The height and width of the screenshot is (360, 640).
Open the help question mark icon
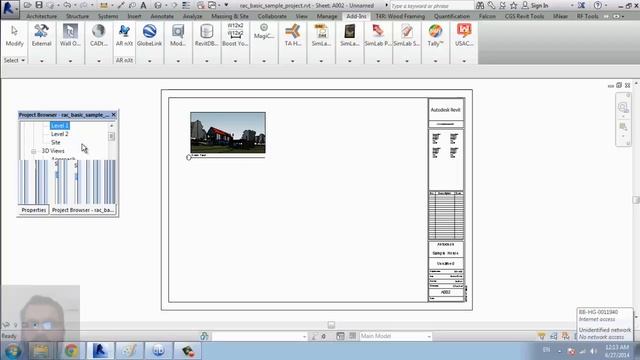pyautogui.click(x=598, y=6)
